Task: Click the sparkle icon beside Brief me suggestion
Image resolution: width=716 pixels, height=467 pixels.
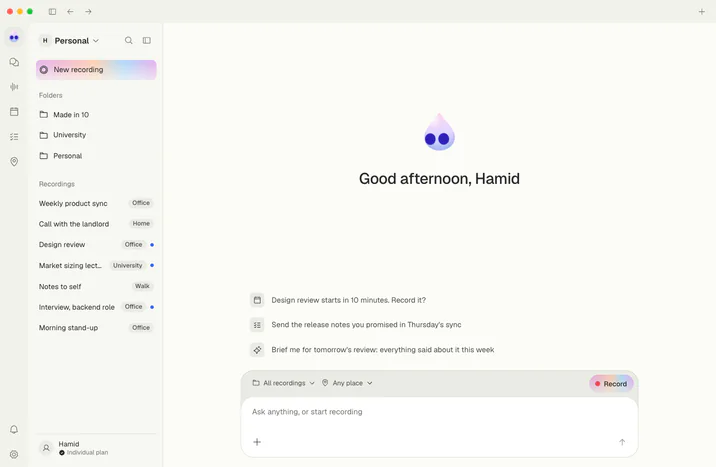Action: click(x=257, y=350)
